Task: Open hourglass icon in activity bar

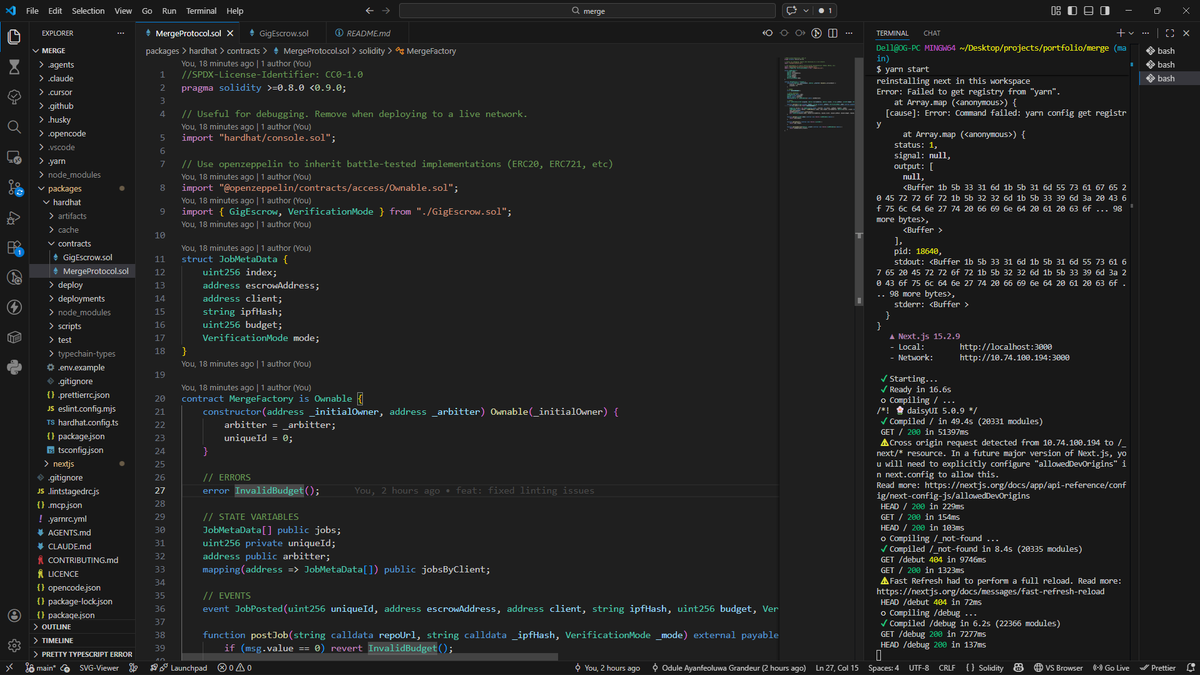Action: coord(14,67)
